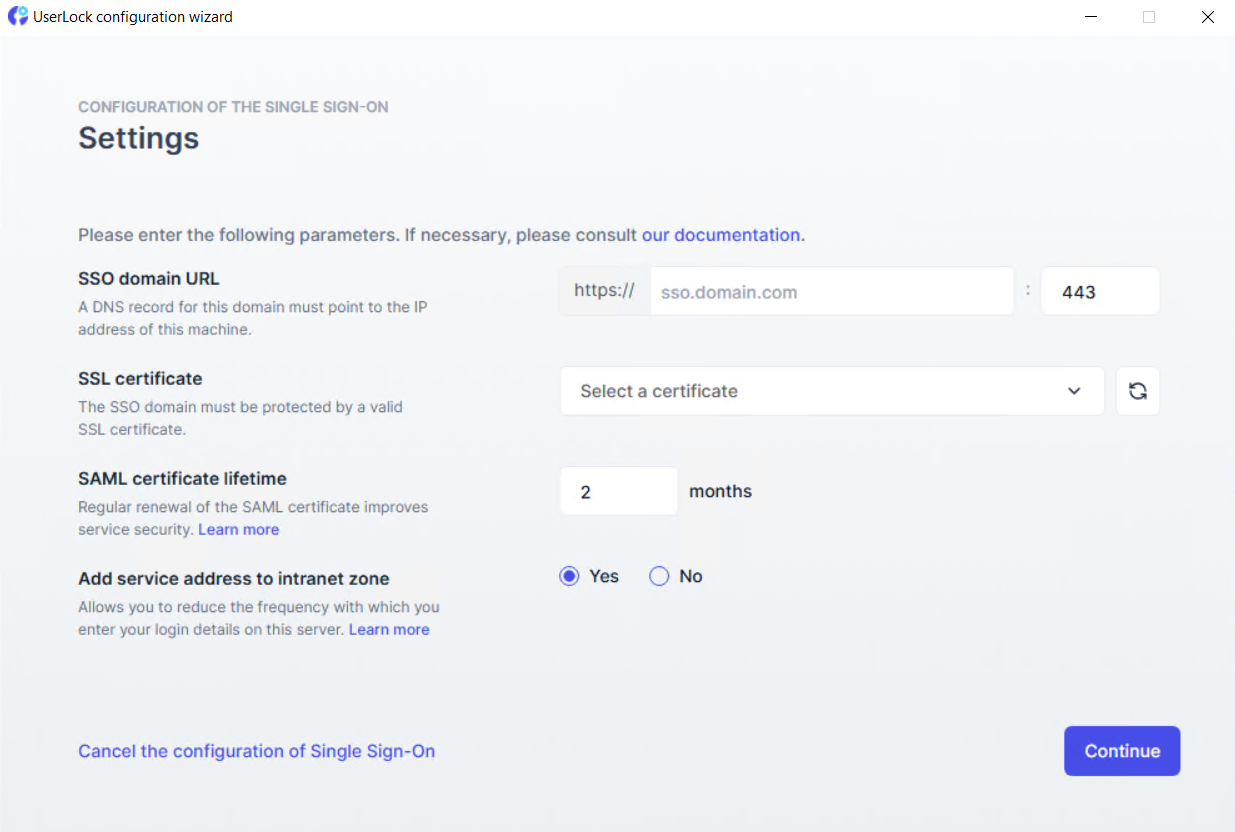Image resolution: width=1235 pixels, height=832 pixels.
Task: Click the SSO domain URL field
Action: tap(832, 292)
